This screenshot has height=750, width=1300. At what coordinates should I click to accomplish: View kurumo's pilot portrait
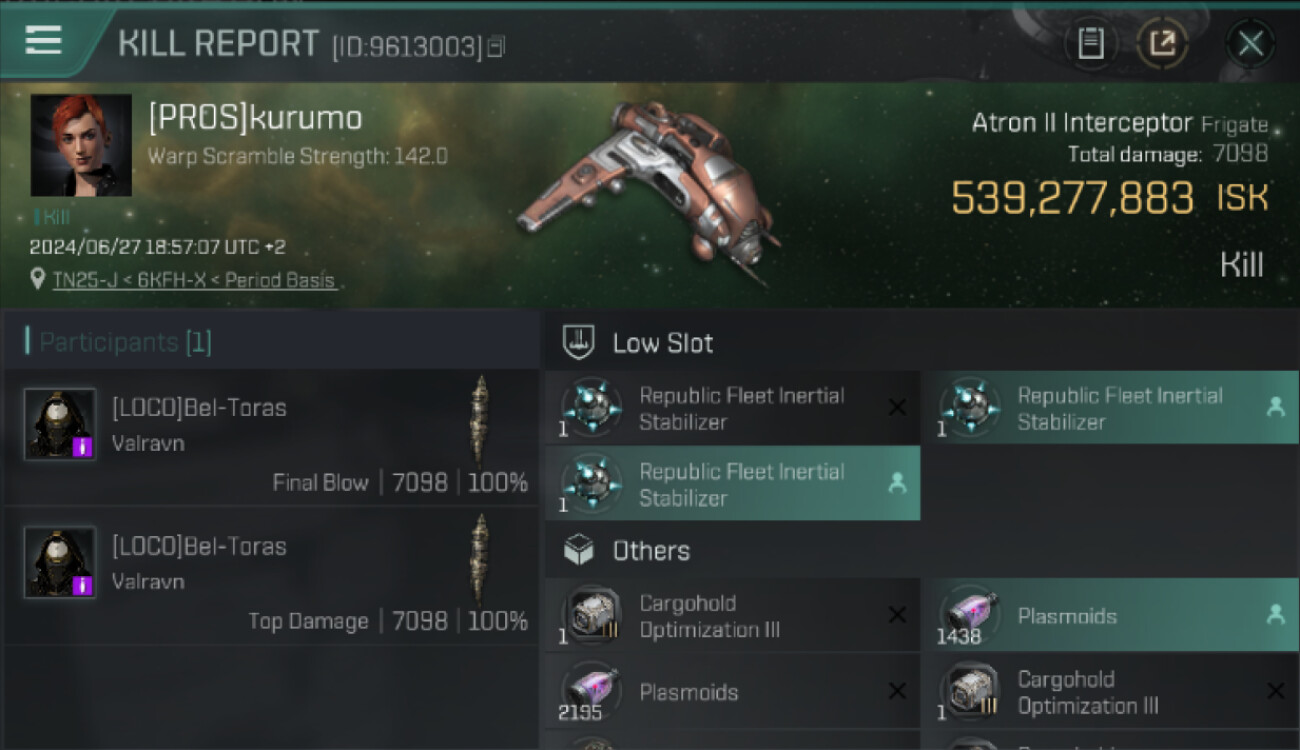click(x=81, y=145)
